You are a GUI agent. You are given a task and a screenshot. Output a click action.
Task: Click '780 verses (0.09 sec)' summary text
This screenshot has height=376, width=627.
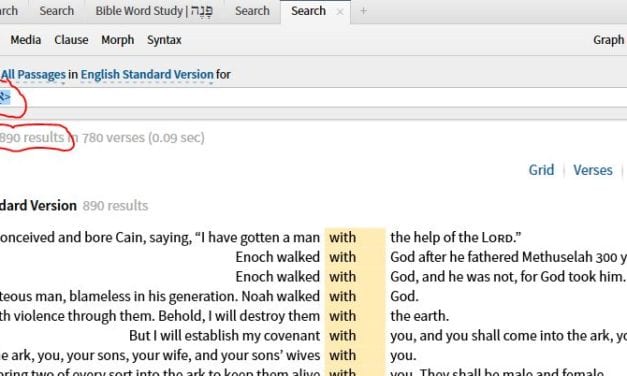[x=143, y=138]
